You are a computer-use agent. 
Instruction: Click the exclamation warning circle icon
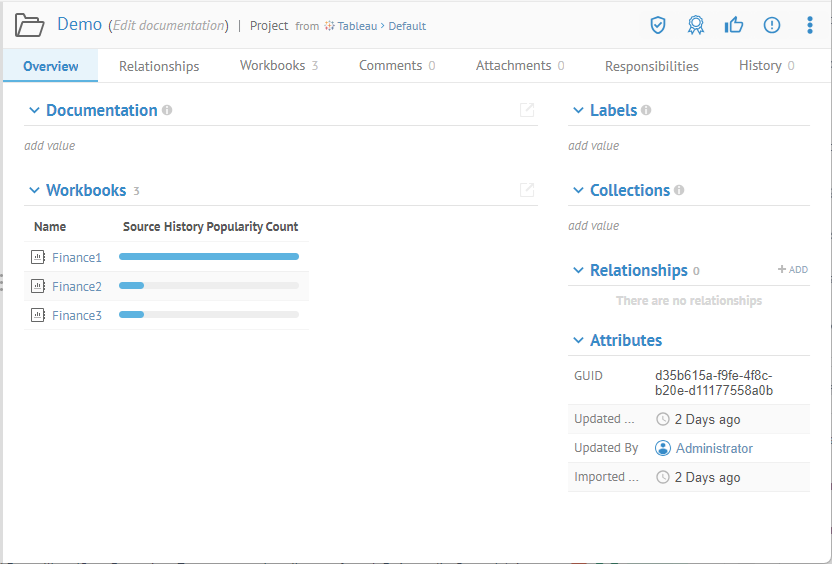point(772,25)
